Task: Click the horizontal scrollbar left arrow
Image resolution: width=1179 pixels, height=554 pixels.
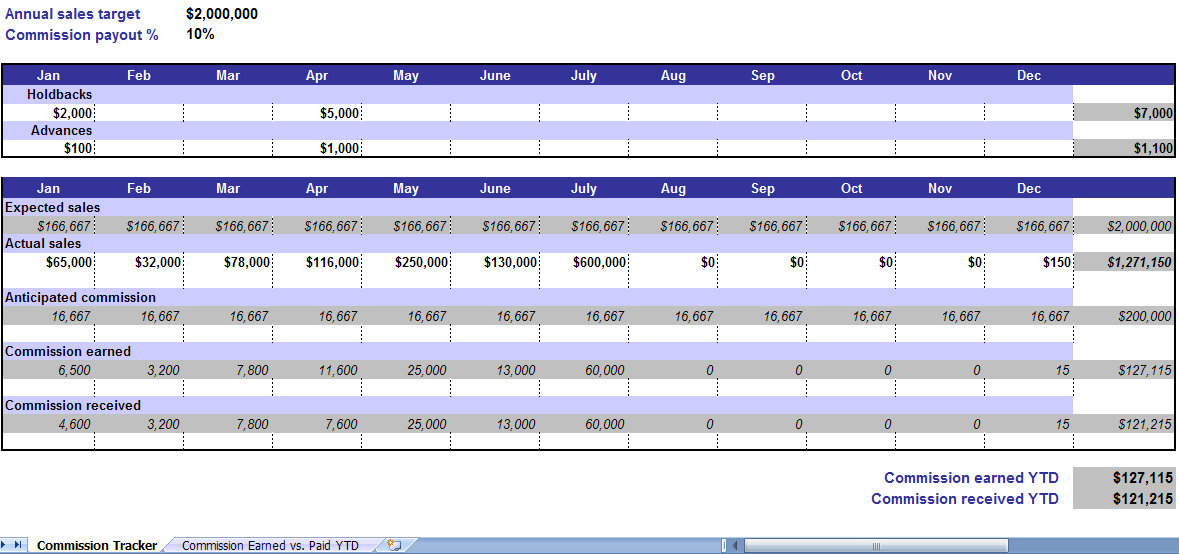Action: pyautogui.click(x=737, y=545)
